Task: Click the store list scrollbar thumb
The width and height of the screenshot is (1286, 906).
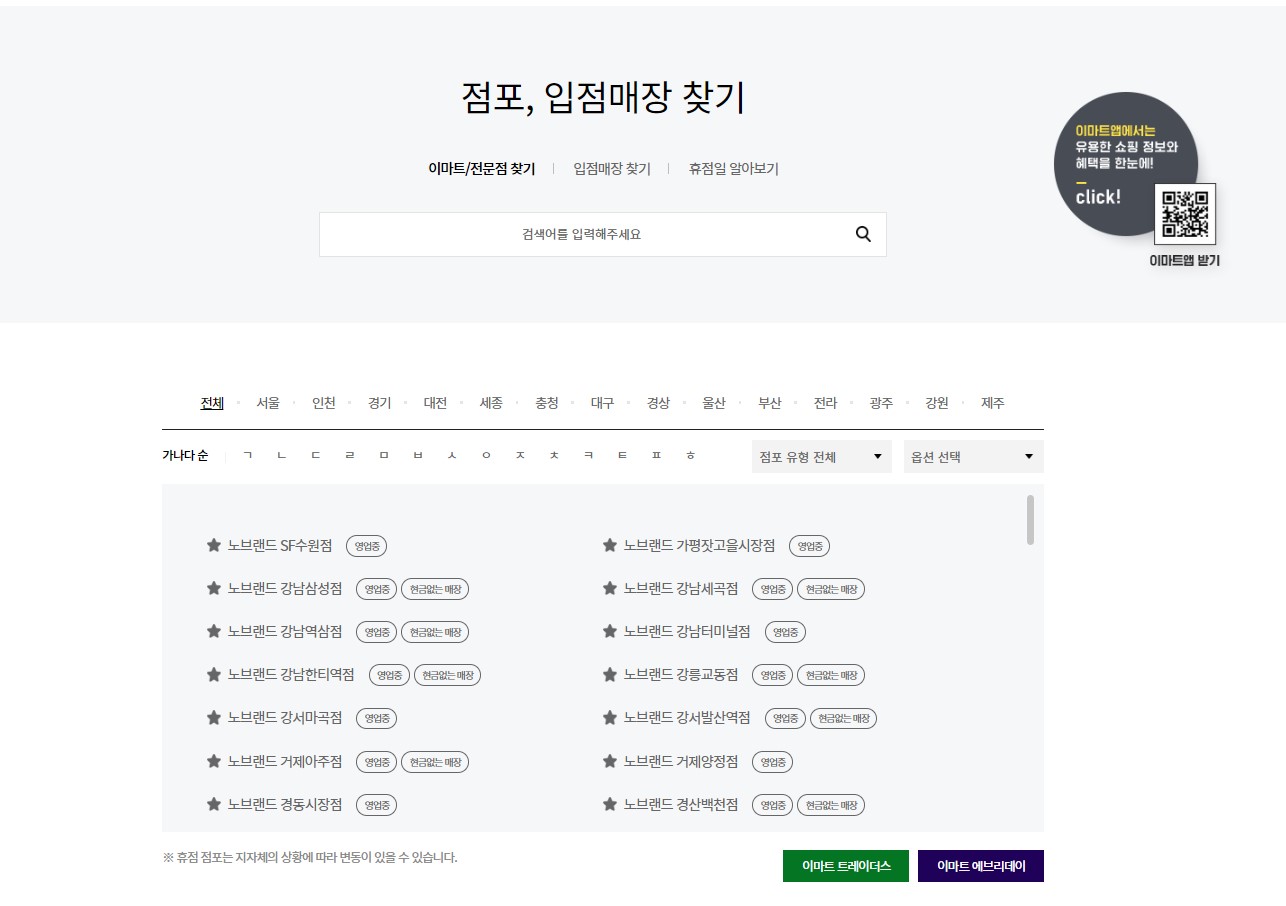Action: [1030, 520]
